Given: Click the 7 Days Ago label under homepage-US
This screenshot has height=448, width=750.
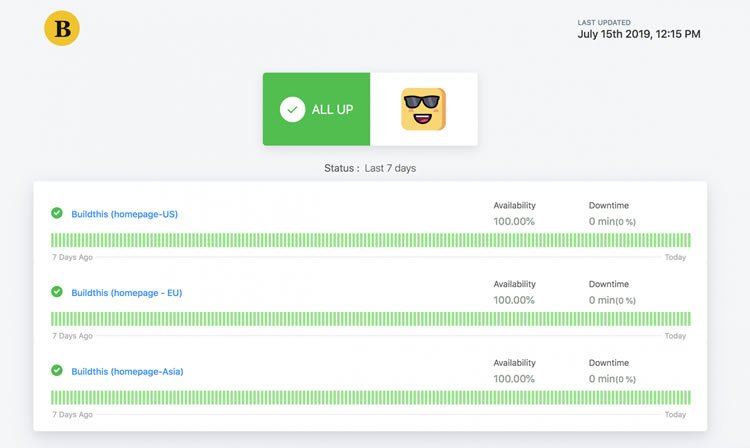Looking at the screenshot, I should point(72,257).
